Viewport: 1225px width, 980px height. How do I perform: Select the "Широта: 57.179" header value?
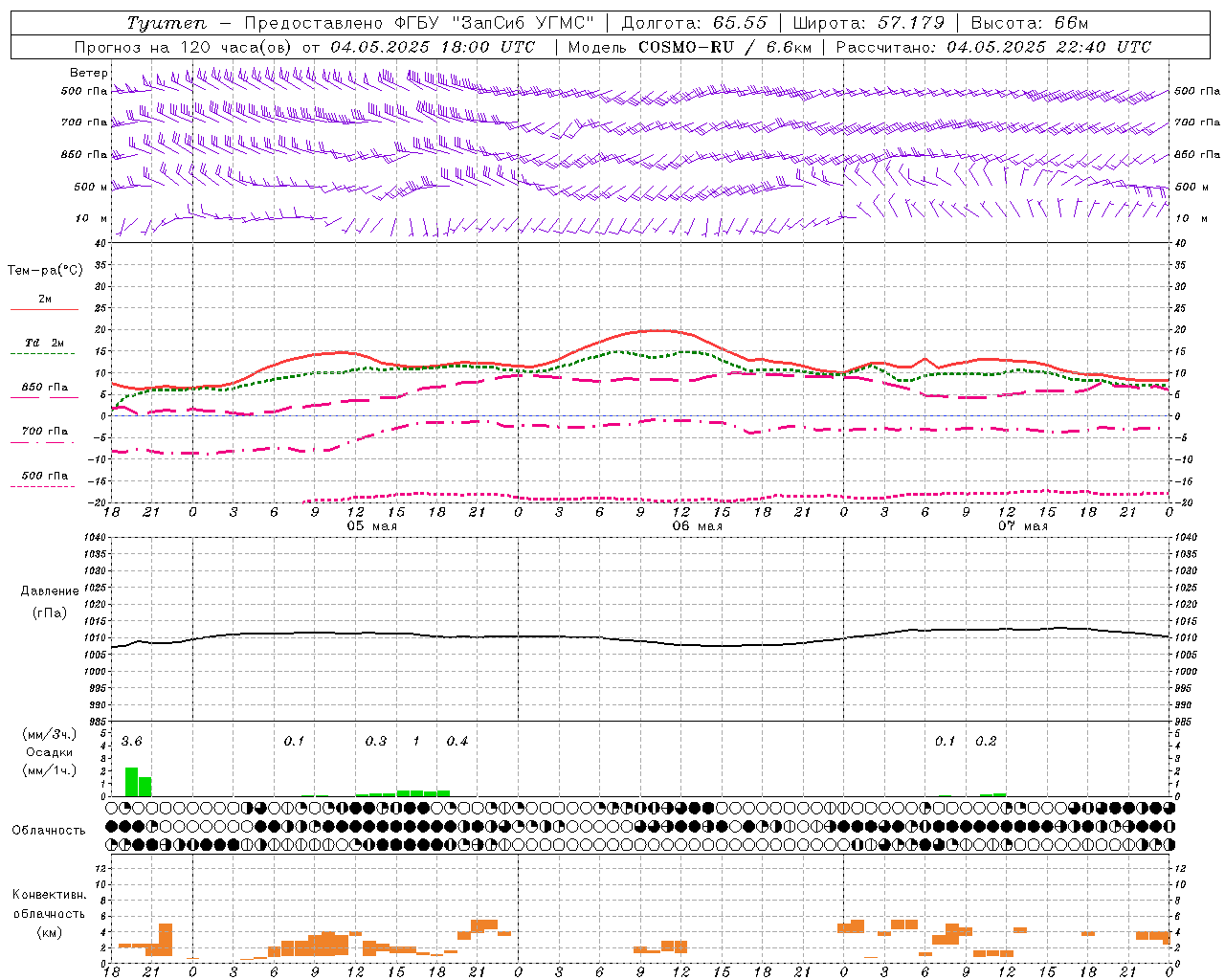click(x=869, y=23)
